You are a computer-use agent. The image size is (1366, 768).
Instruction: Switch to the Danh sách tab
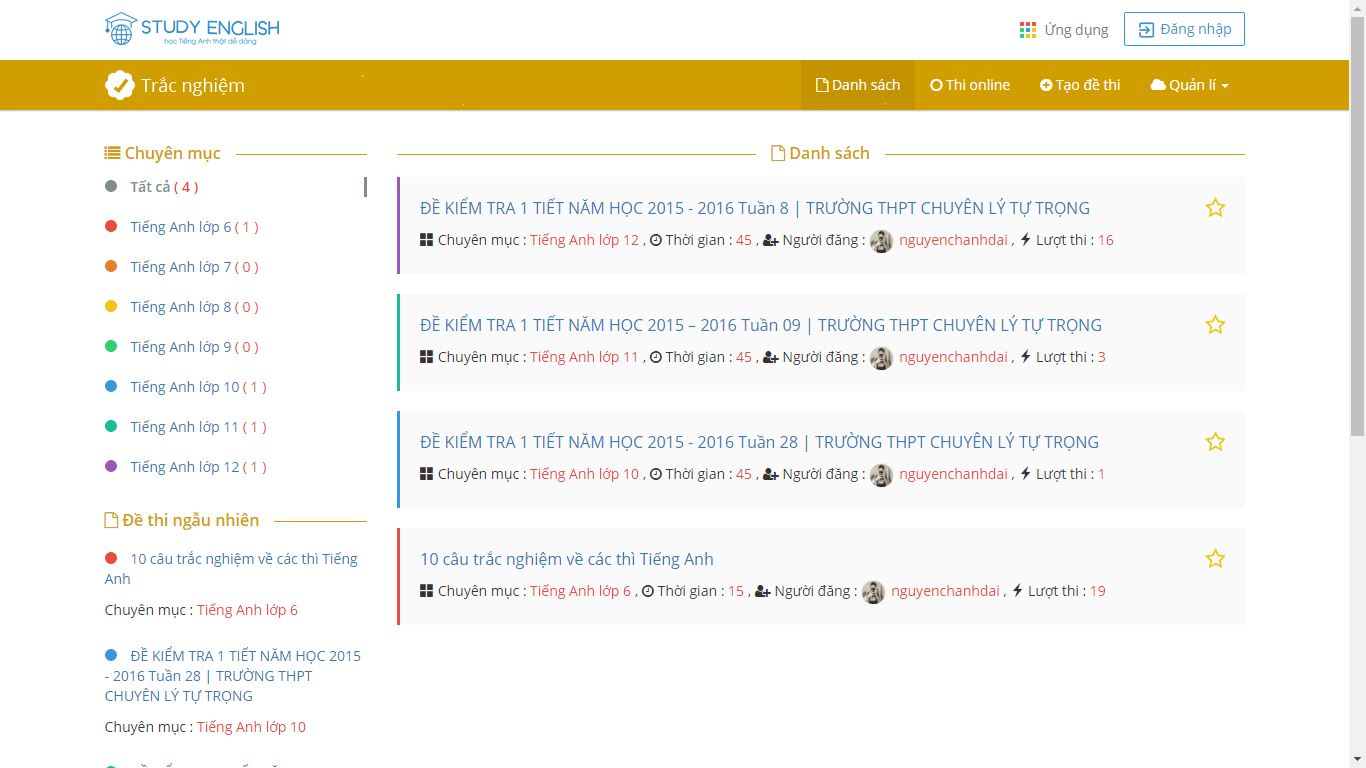[858, 85]
